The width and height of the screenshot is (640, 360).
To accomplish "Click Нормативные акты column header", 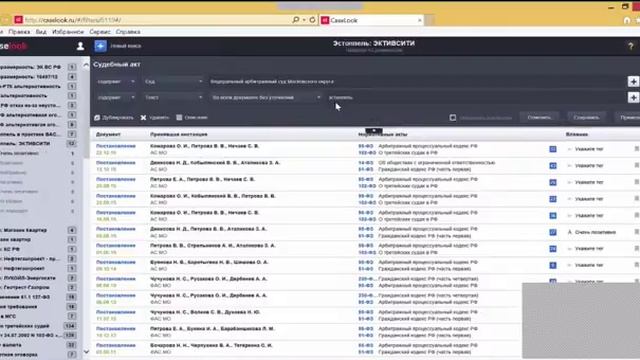I will [x=383, y=134].
